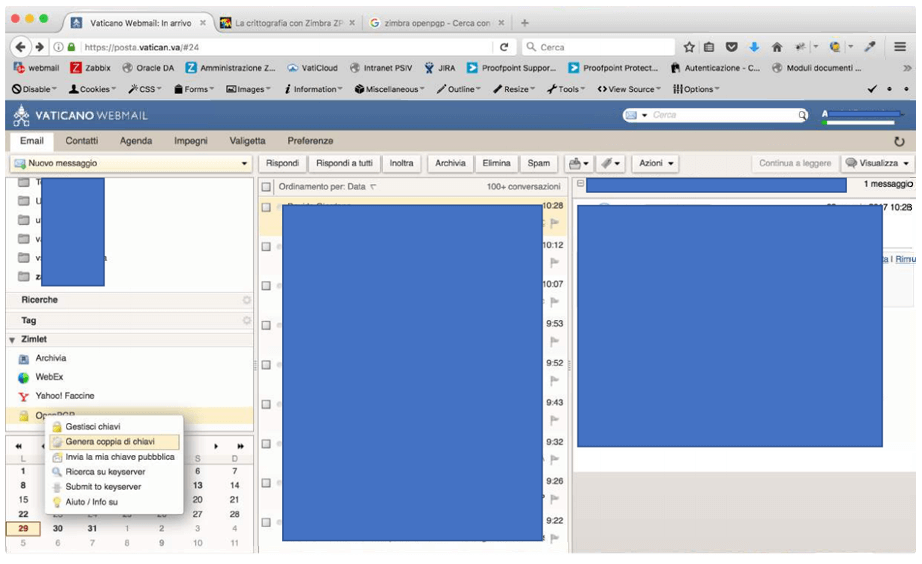Tick the checkbox of the 9:32 conversation
This screenshot has height=564, width=922.
266,444
